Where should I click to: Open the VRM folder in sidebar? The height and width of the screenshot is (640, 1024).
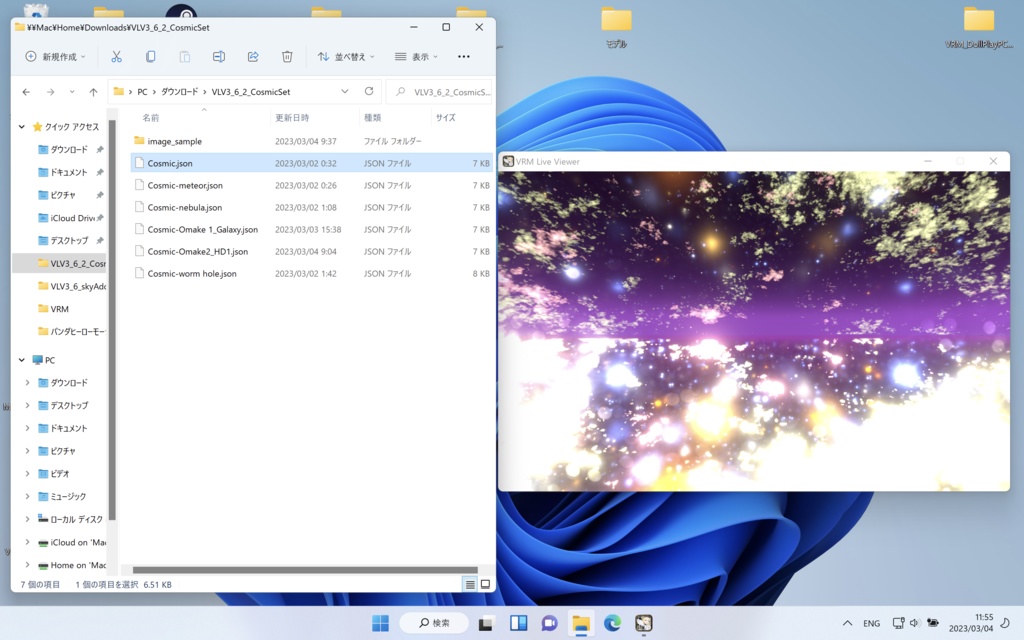[59, 309]
